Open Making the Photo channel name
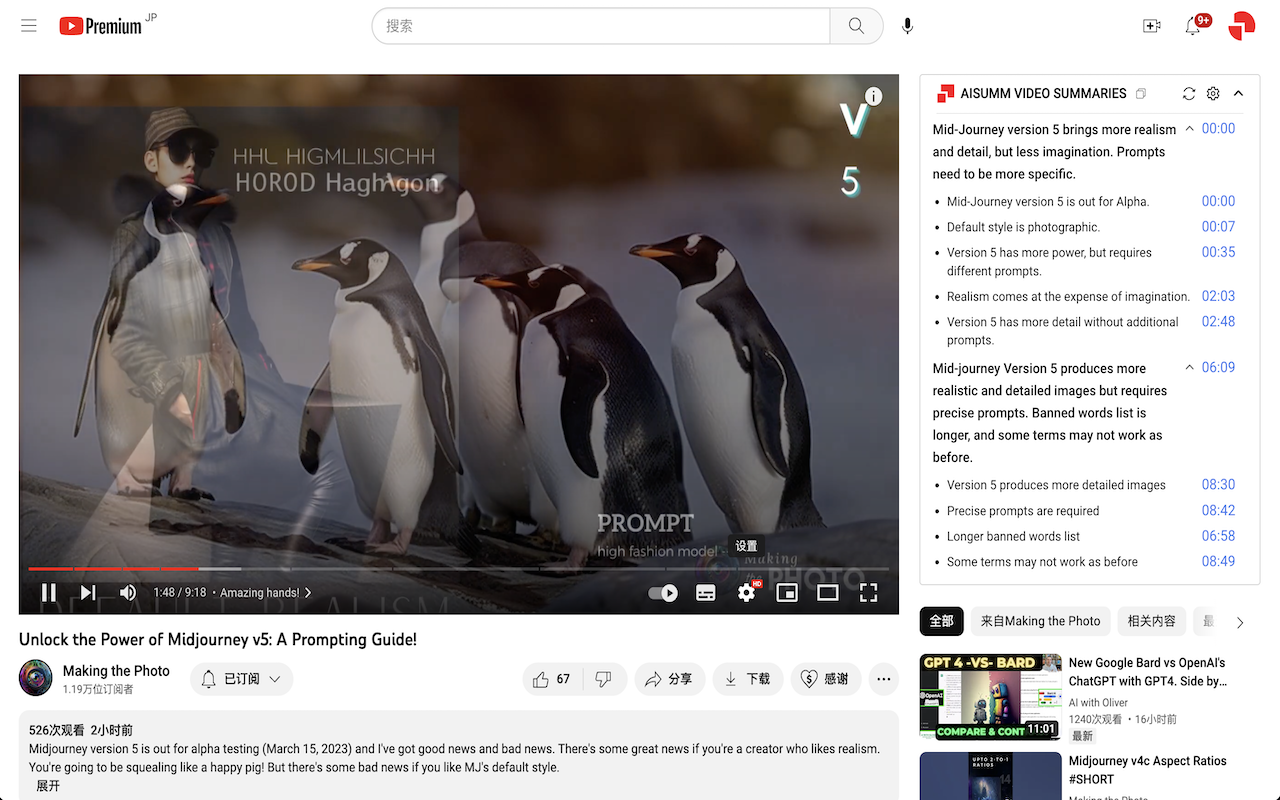This screenshot has height=800, width=1280. pyautogui.click(x=116, y=671)
